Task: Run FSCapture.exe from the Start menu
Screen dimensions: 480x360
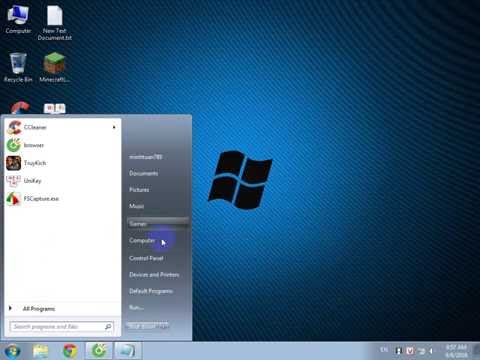Action: [62, 199]
